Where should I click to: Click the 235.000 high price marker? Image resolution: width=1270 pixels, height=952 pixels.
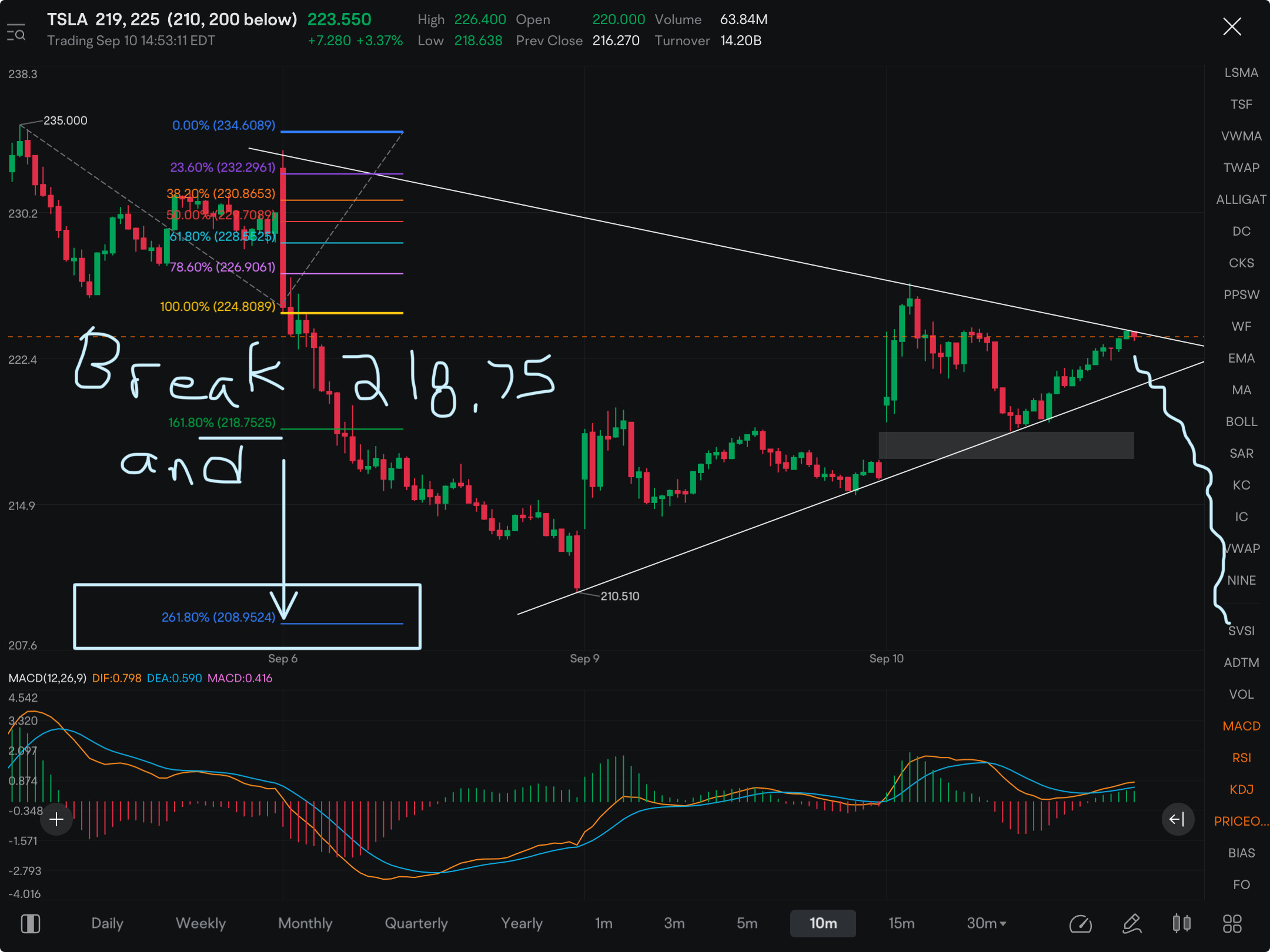click(x=65, y=120)
